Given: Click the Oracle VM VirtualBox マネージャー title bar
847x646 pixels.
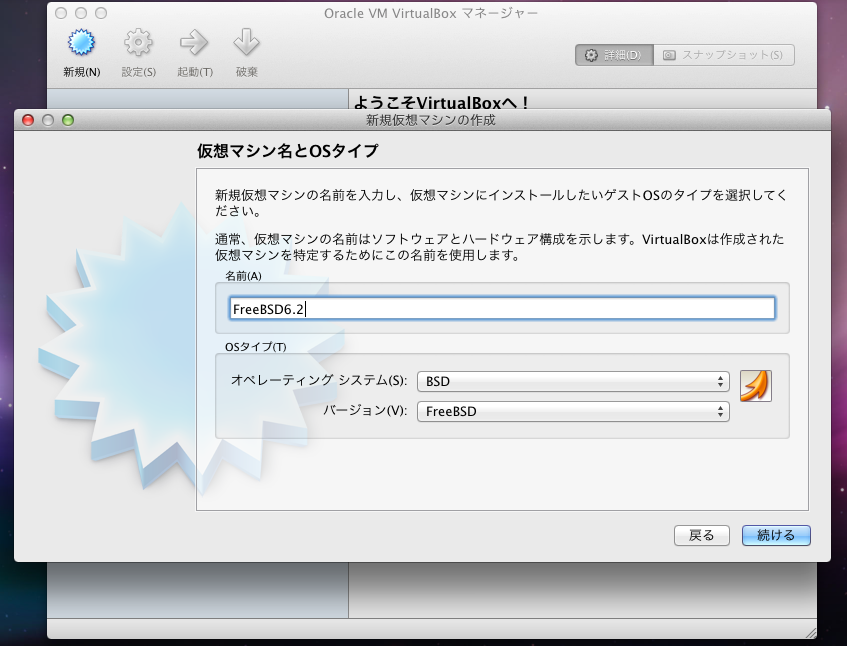Looking at the screenshot, I should 431,14.
